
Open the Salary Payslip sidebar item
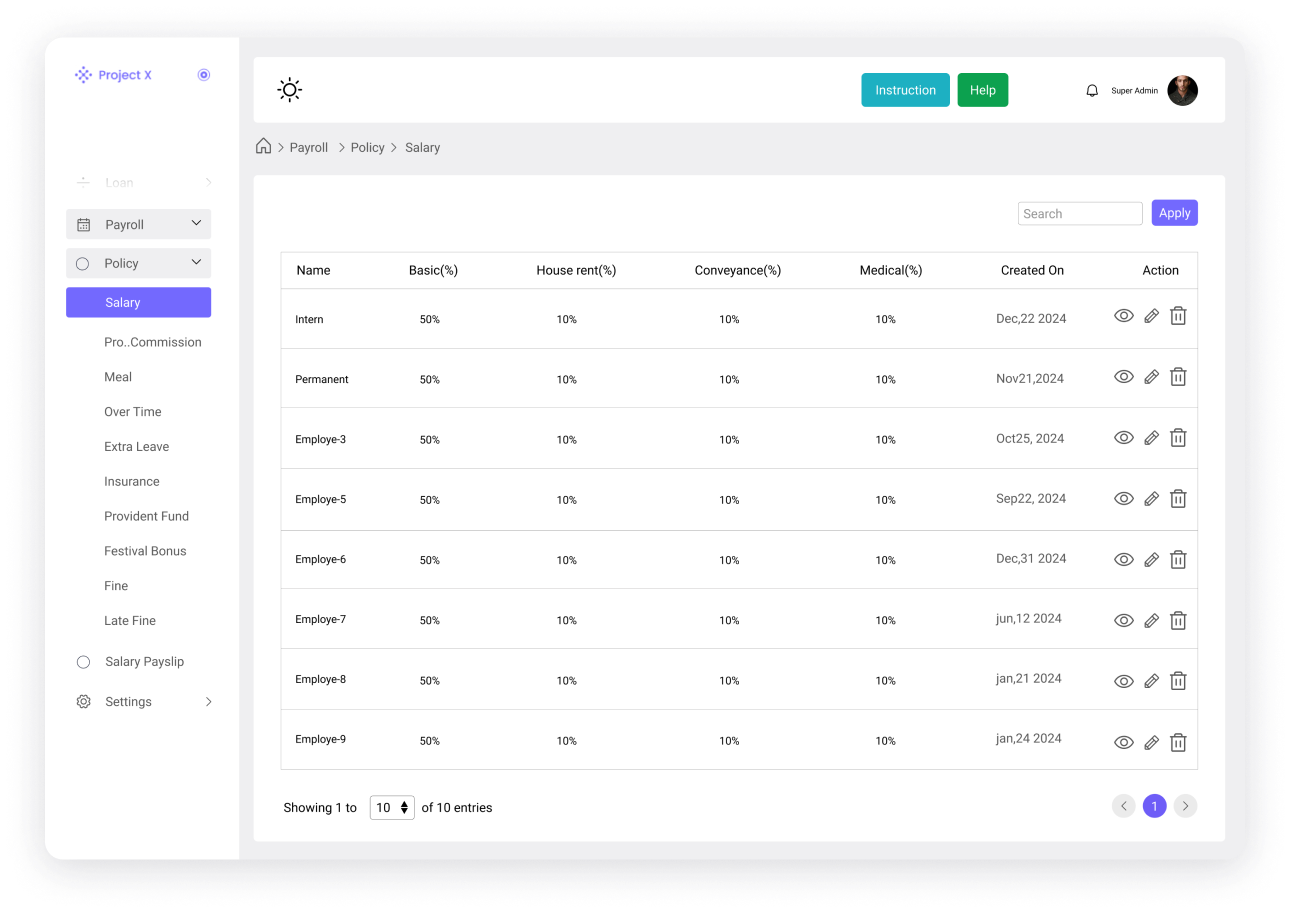[144, 662]
